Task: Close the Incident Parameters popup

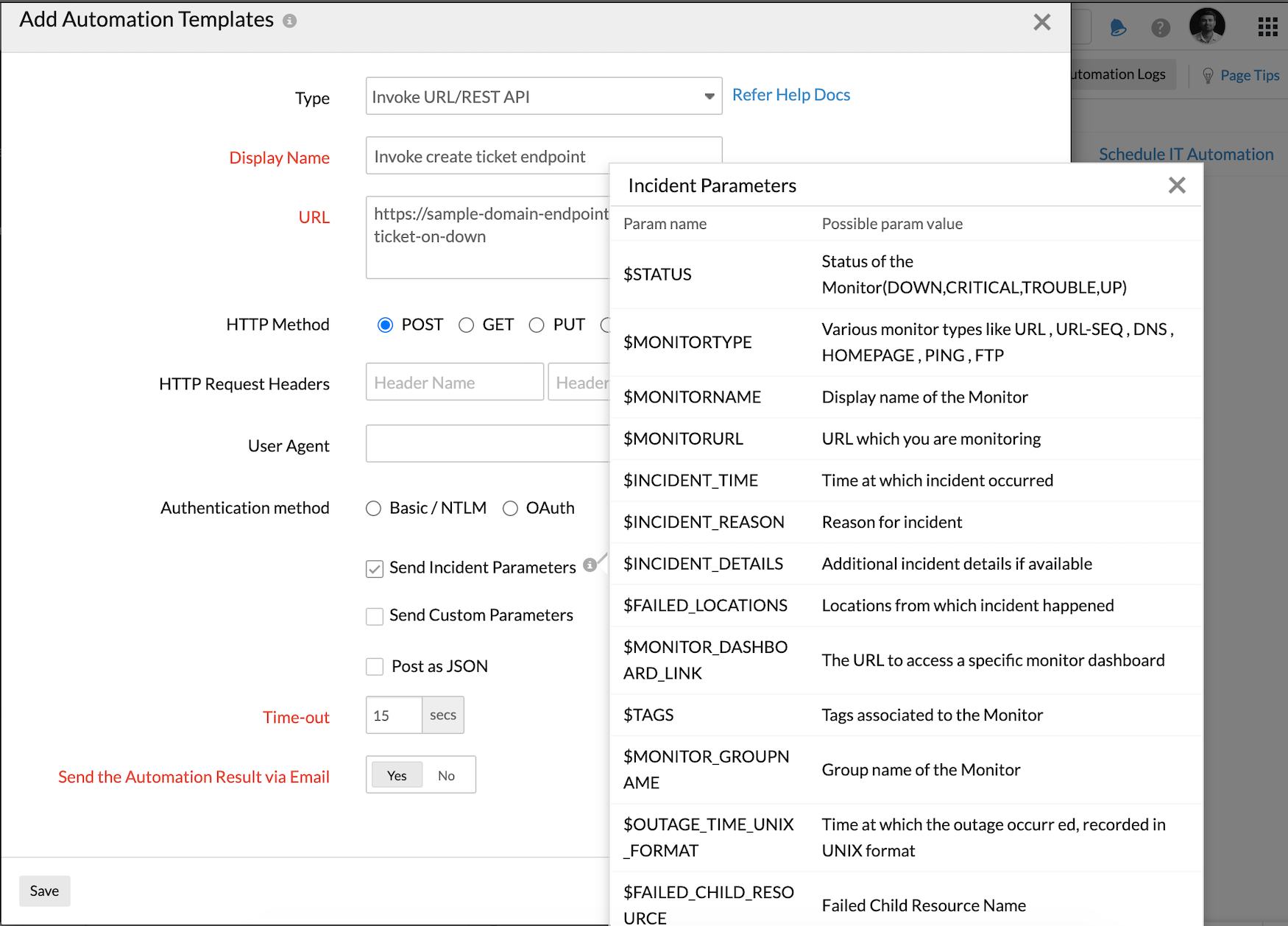Action: point(1177,185)
